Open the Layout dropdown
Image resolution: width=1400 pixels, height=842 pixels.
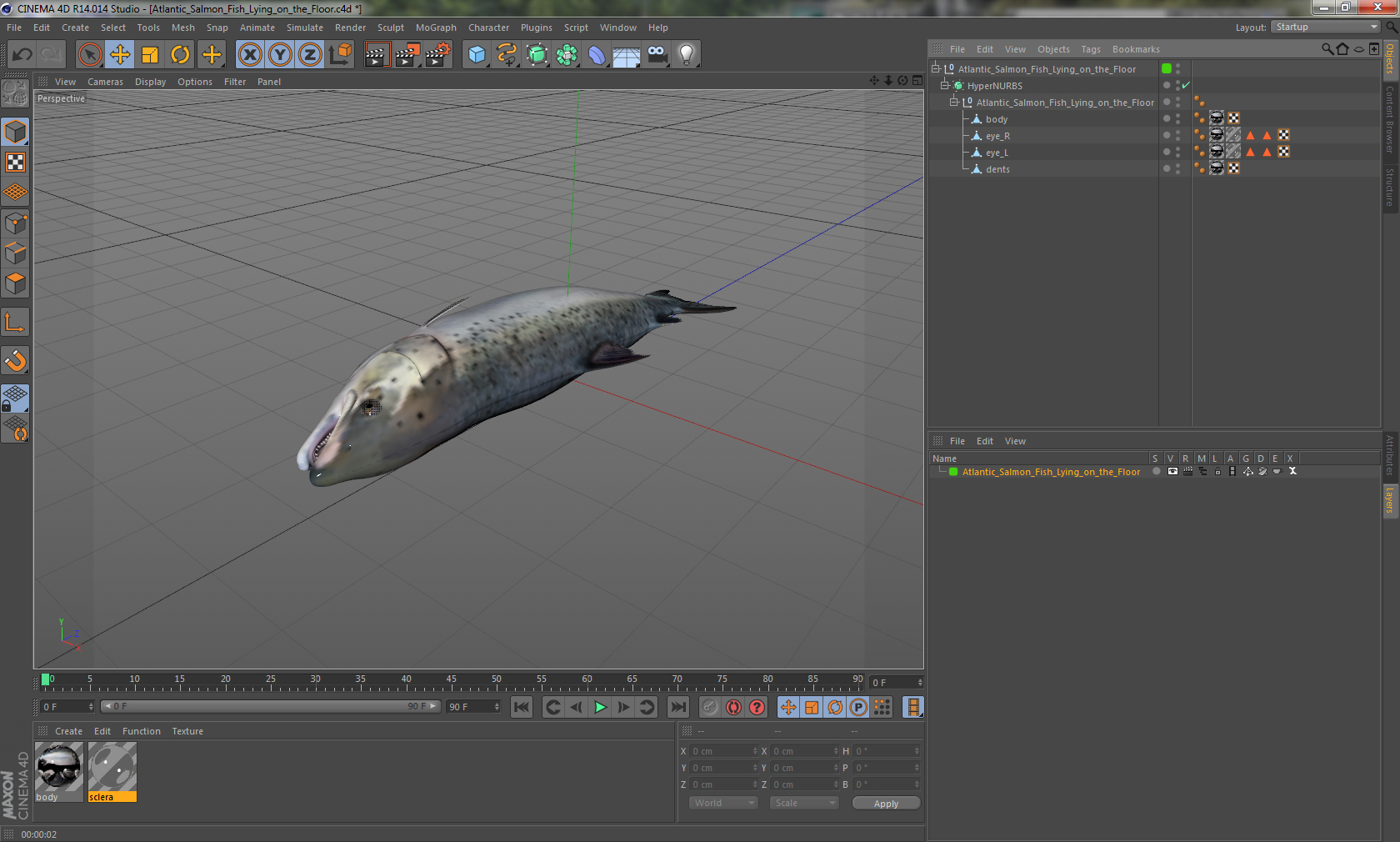click(x=1325, y=27)
